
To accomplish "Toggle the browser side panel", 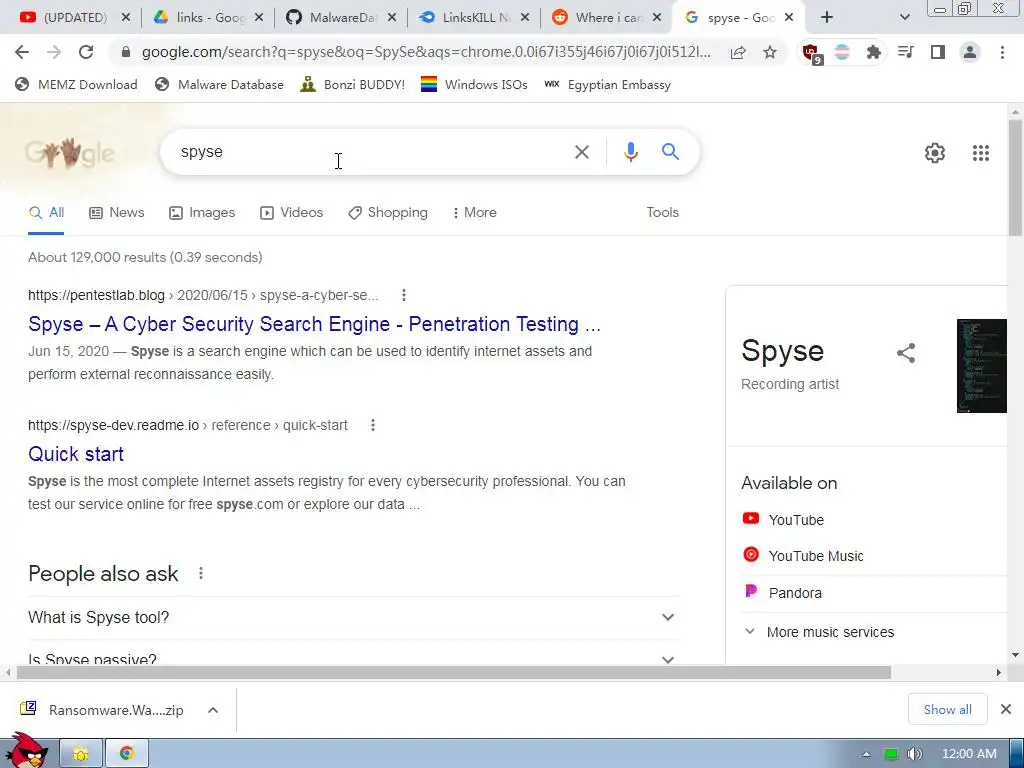I will [x=937, y=52].
